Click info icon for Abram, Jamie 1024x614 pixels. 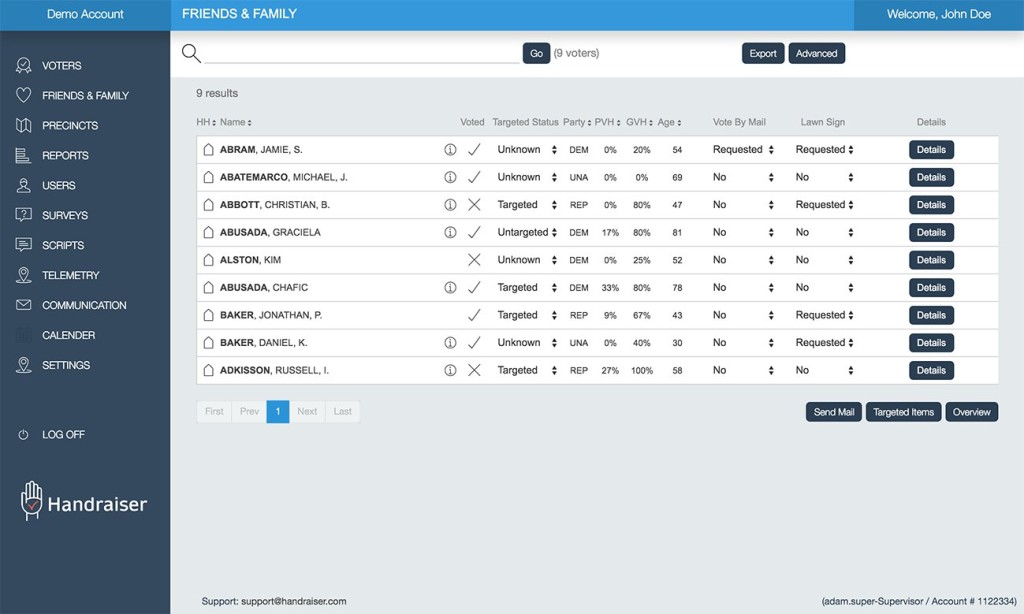[x=450, y=150]
